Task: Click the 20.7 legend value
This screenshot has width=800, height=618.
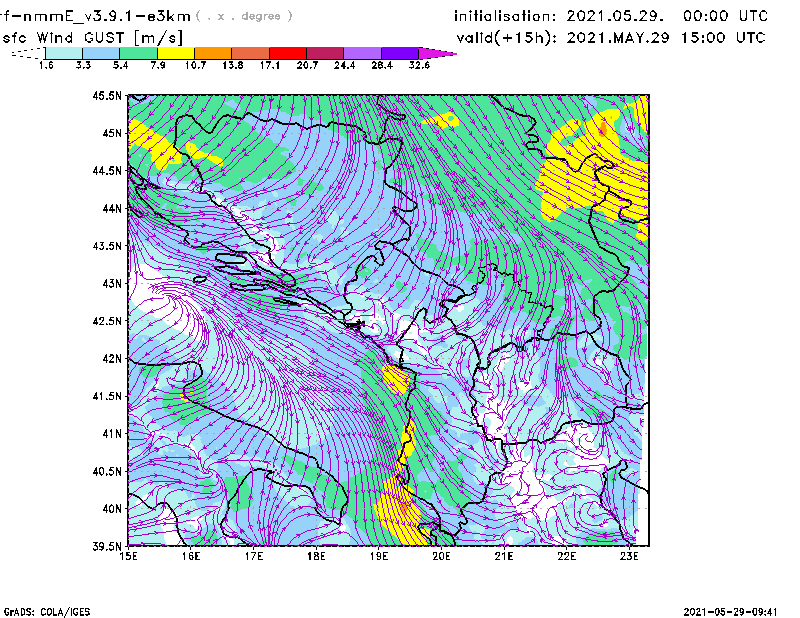Action: (307, 65)
